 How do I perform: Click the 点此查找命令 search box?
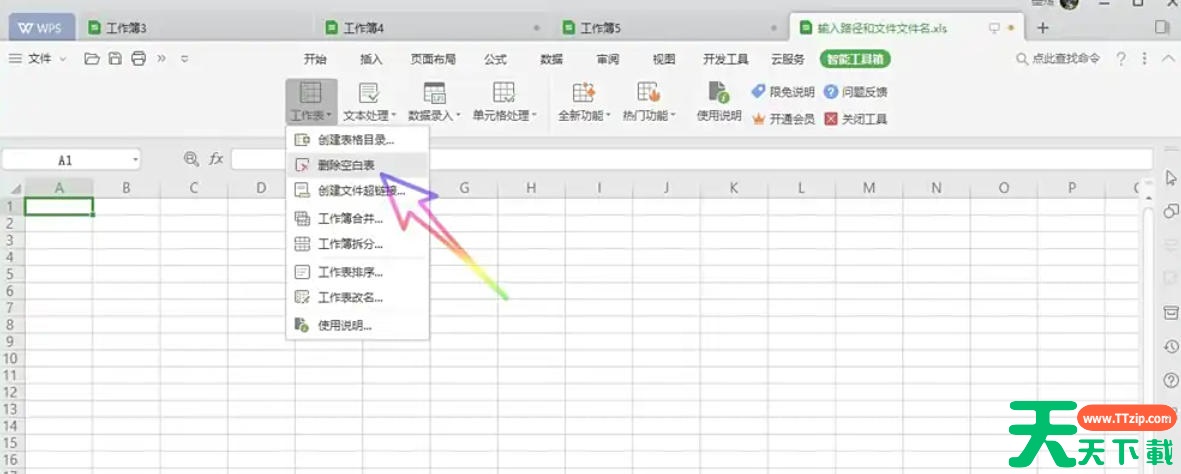point(1059,59)
